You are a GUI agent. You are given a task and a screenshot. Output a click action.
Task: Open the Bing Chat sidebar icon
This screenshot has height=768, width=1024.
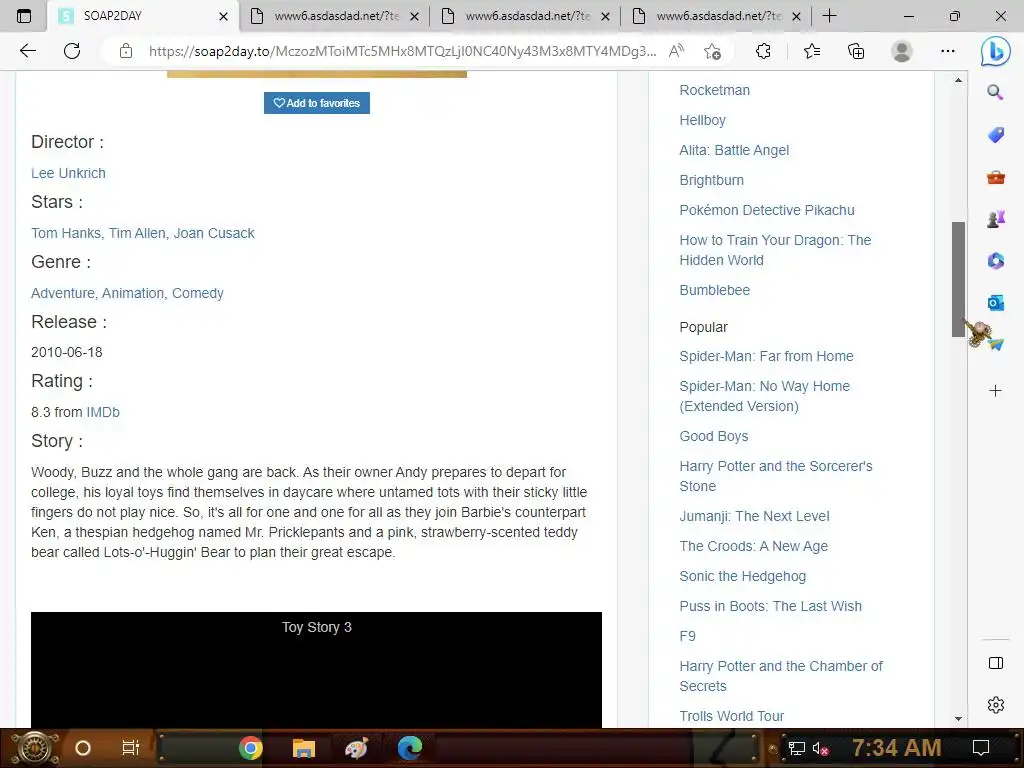995,51
